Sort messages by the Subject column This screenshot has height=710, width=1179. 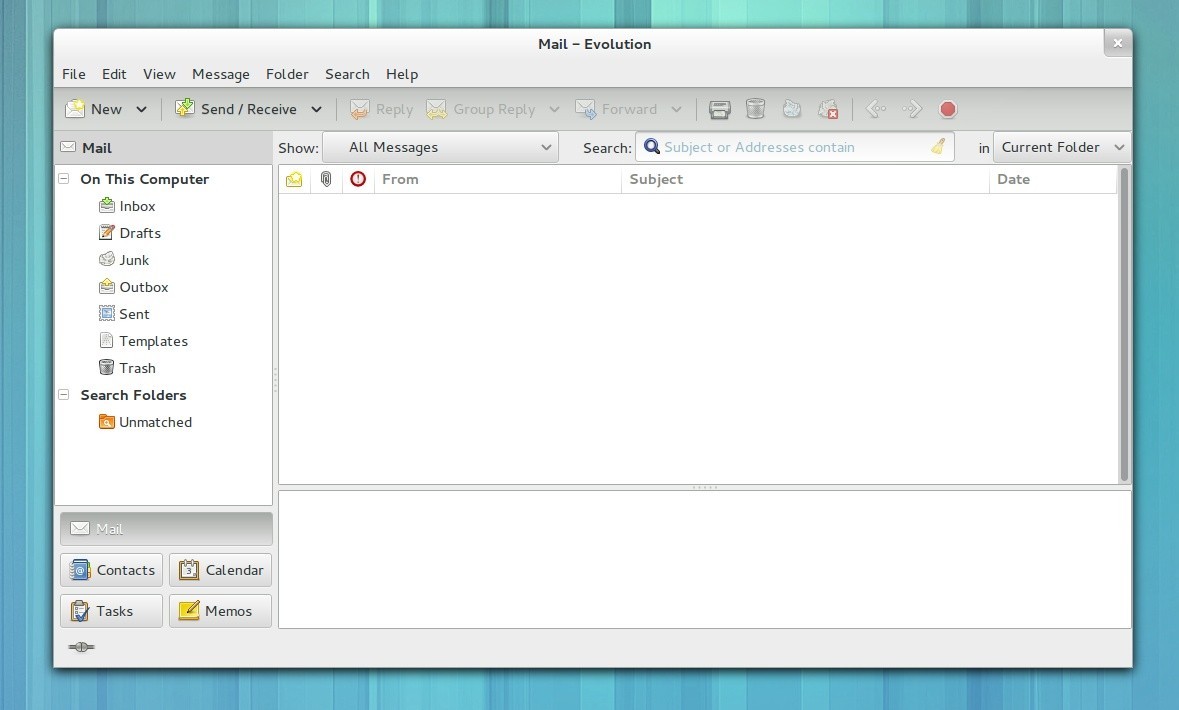pyautogui.click(x=805, y=180)
